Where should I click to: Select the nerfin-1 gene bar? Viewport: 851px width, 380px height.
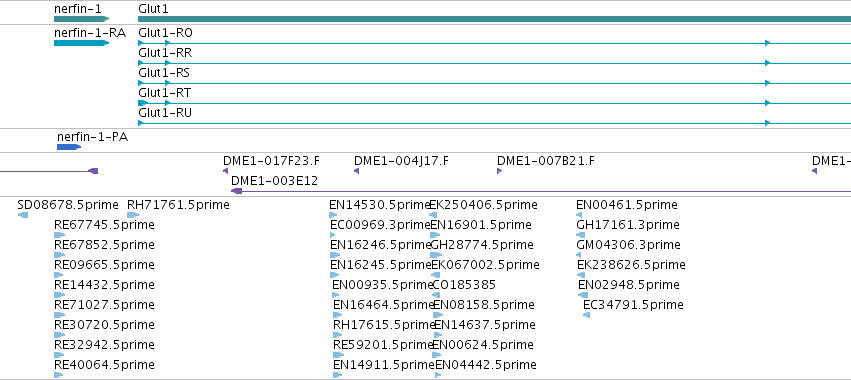tap(81, 19)
